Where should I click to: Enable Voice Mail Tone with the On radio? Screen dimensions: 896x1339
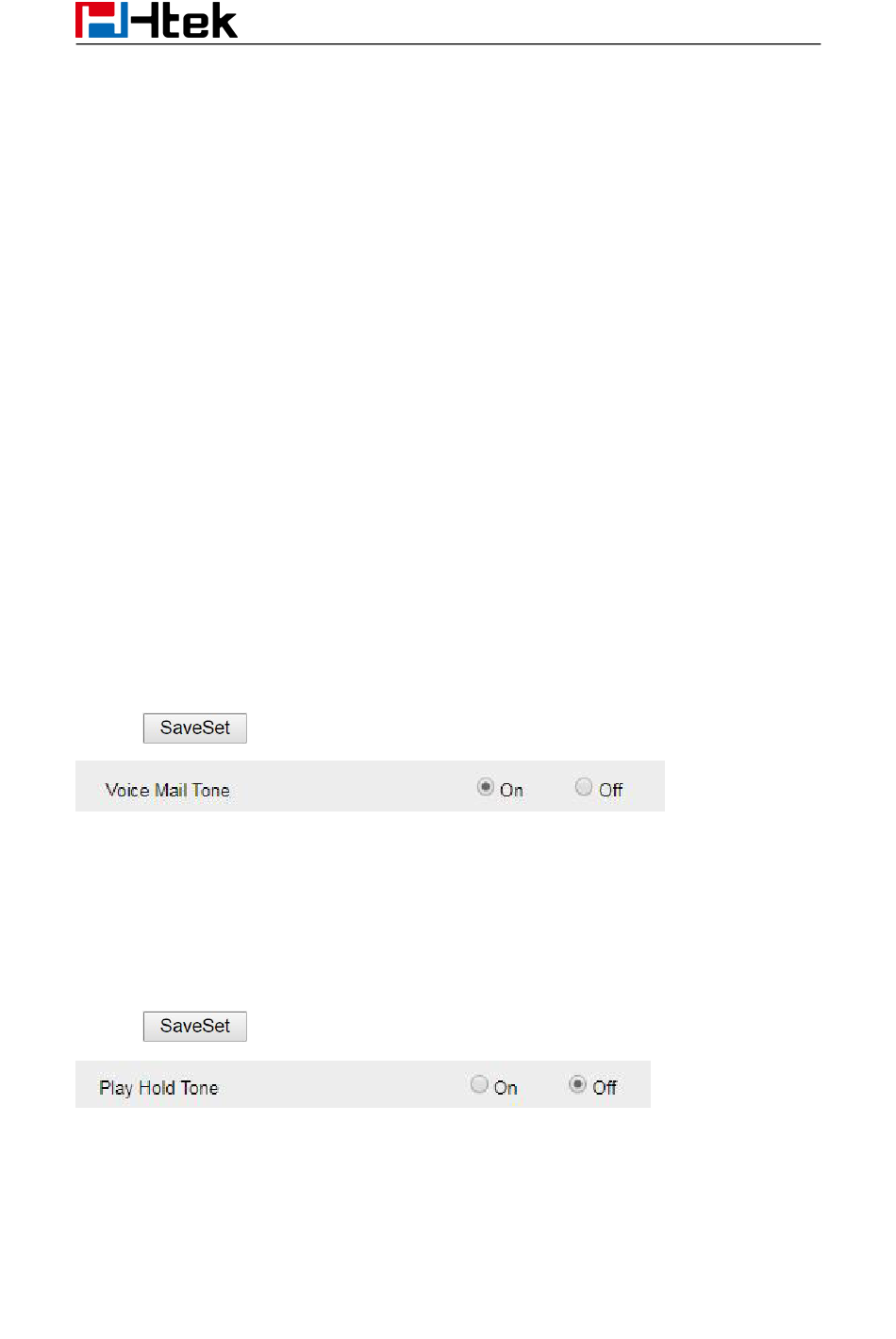[x=486, y=787]
